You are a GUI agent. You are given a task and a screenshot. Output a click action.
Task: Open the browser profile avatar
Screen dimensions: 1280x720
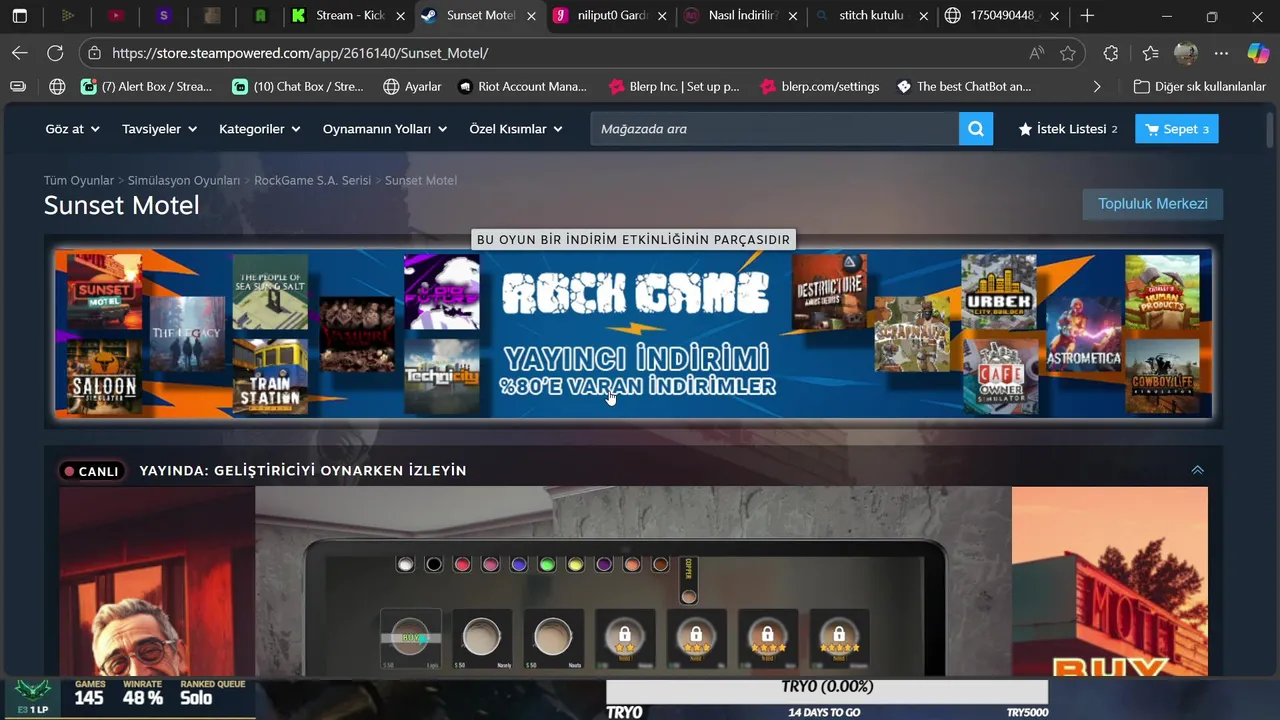pyautogui.click(x=1186, y=53)
